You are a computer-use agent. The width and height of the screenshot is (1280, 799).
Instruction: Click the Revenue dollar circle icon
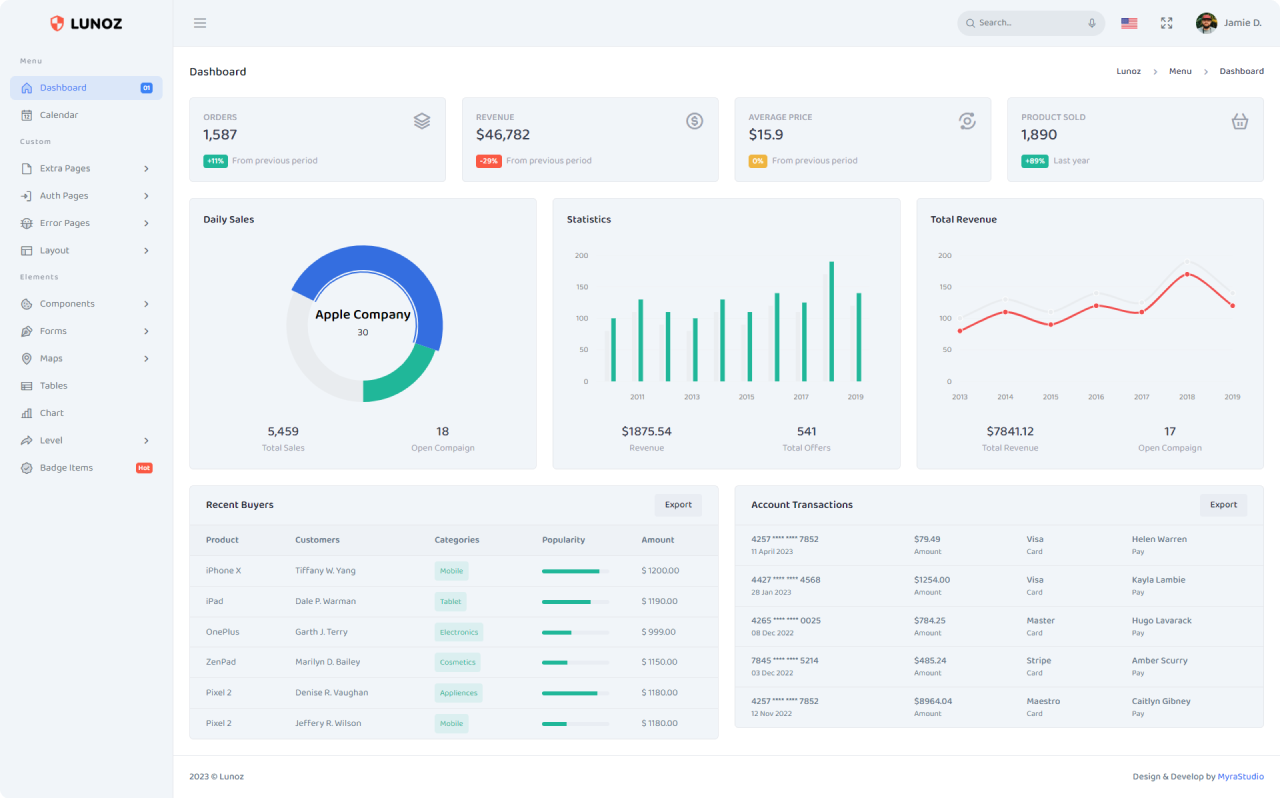(694, 121)
